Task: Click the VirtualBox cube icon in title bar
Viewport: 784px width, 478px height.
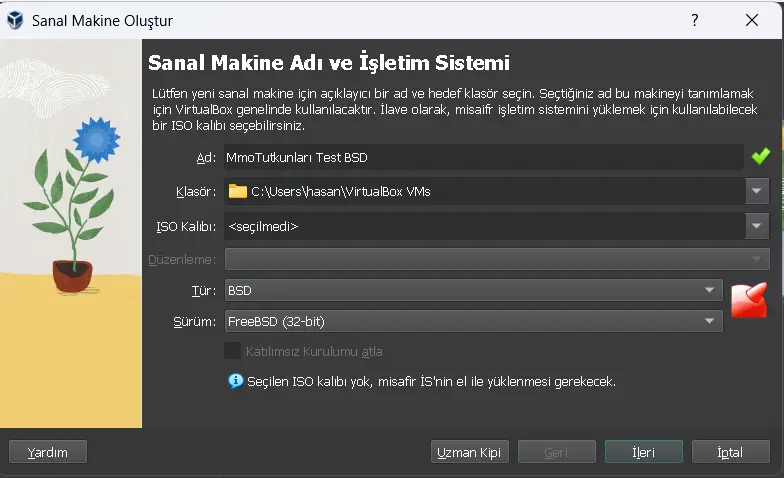Action: [15, 20]
